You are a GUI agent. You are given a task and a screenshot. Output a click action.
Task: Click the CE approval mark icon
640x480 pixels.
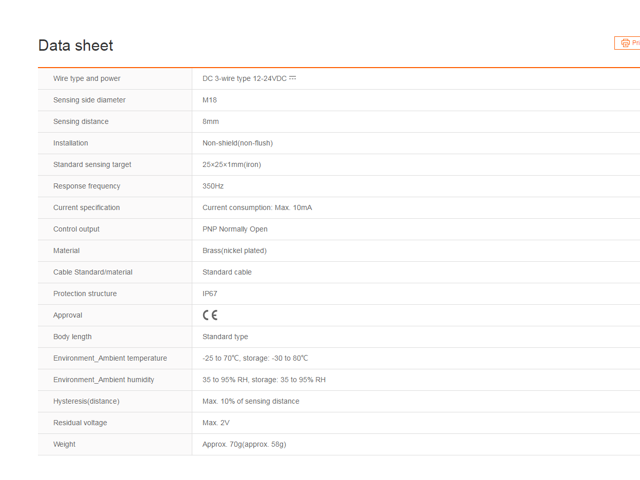[210, 315]
